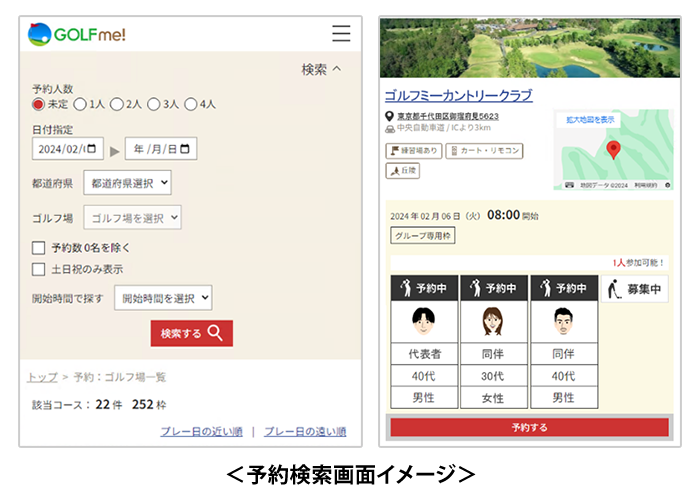Image resolution: width=700 pixels, height=500 pixels.
Task: Open the 都道府県選択 dropdown
Action: coord(127,183)
